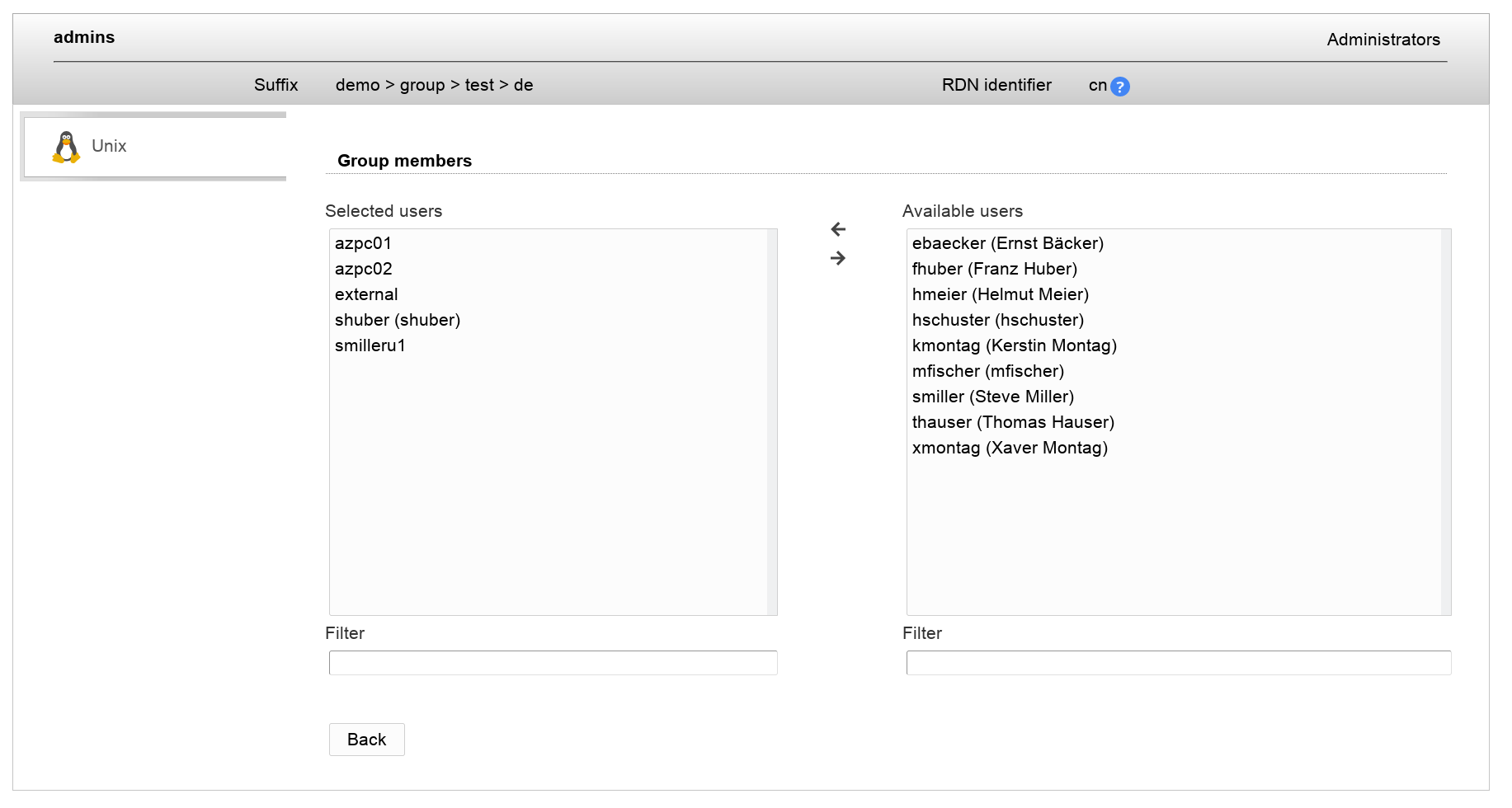
Task: Click the Unix penguin icon
Action: [x=66, y=147]
